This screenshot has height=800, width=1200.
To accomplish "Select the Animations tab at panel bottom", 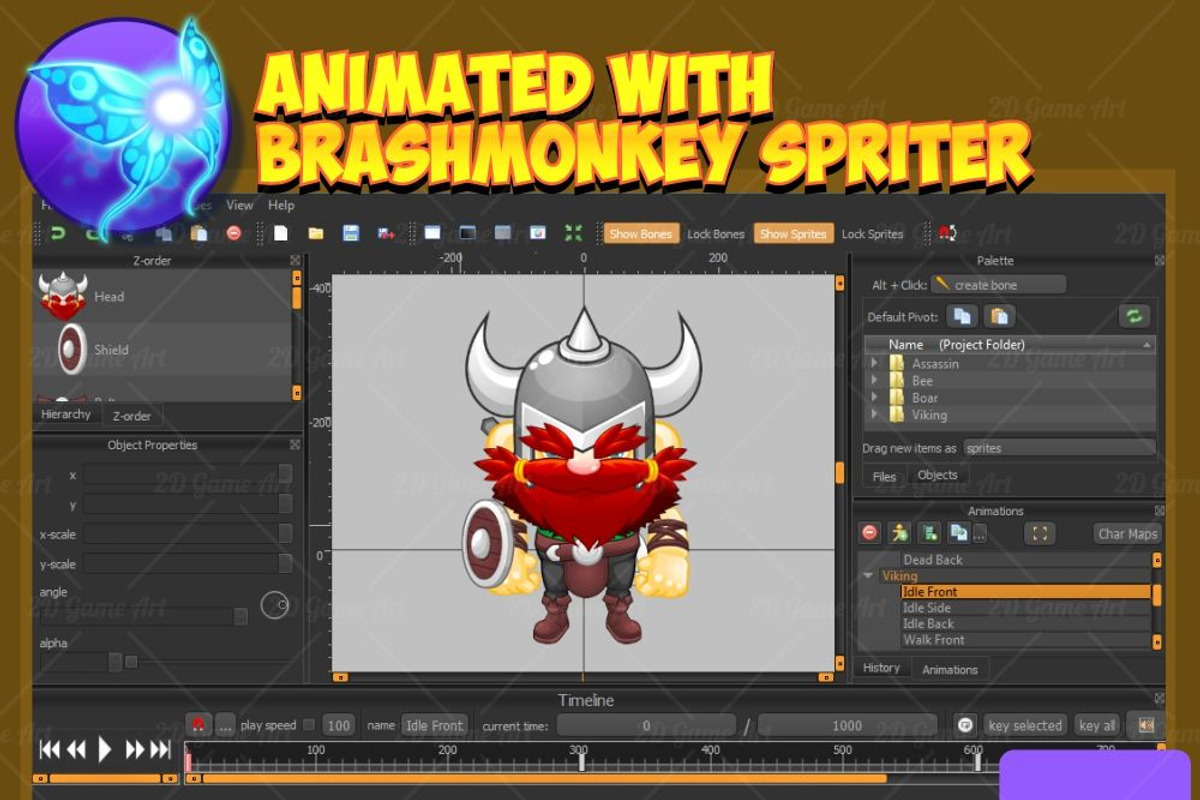I will pos(950,669).
